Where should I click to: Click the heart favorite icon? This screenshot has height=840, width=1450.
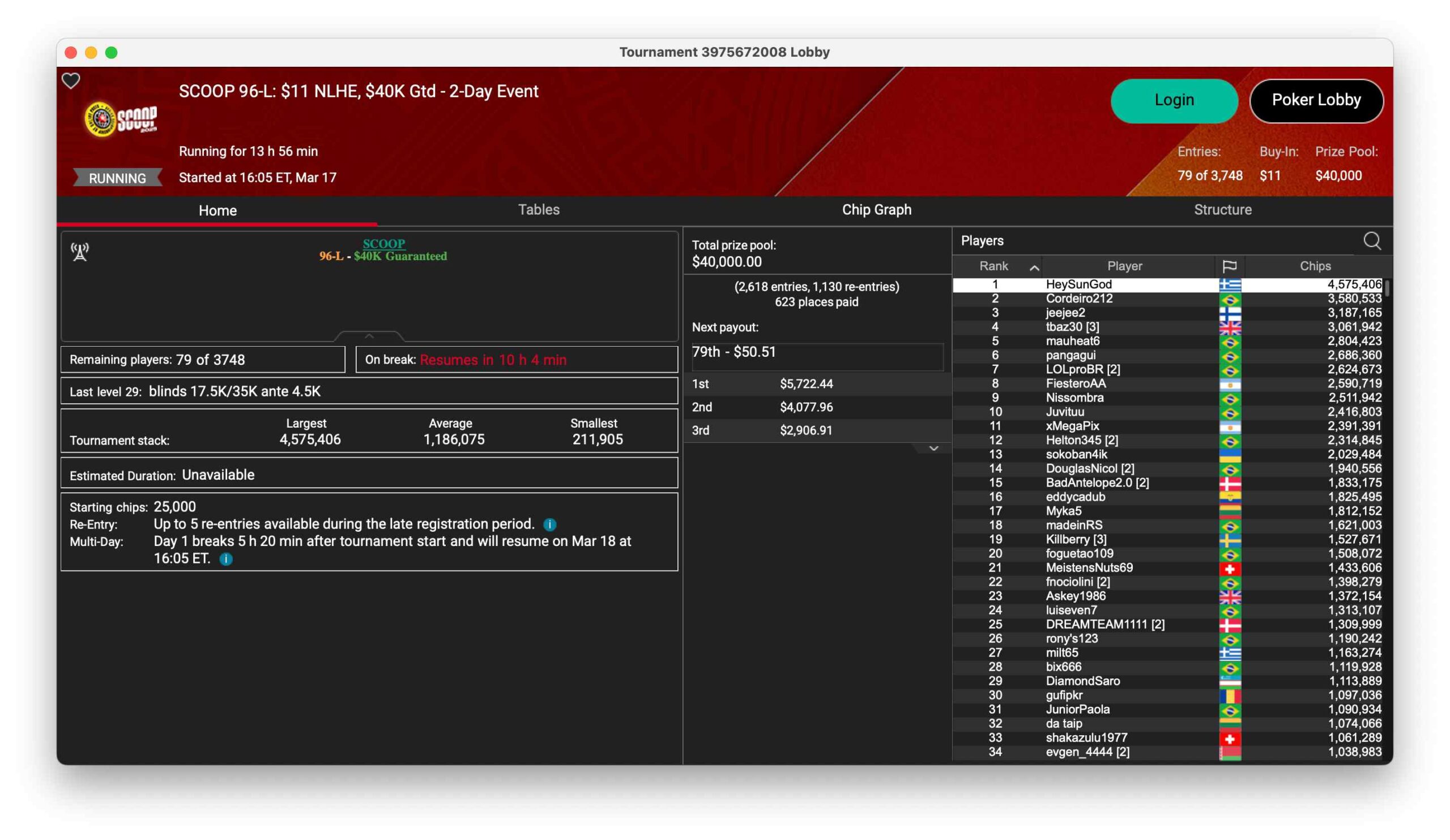tap(71, 80)
